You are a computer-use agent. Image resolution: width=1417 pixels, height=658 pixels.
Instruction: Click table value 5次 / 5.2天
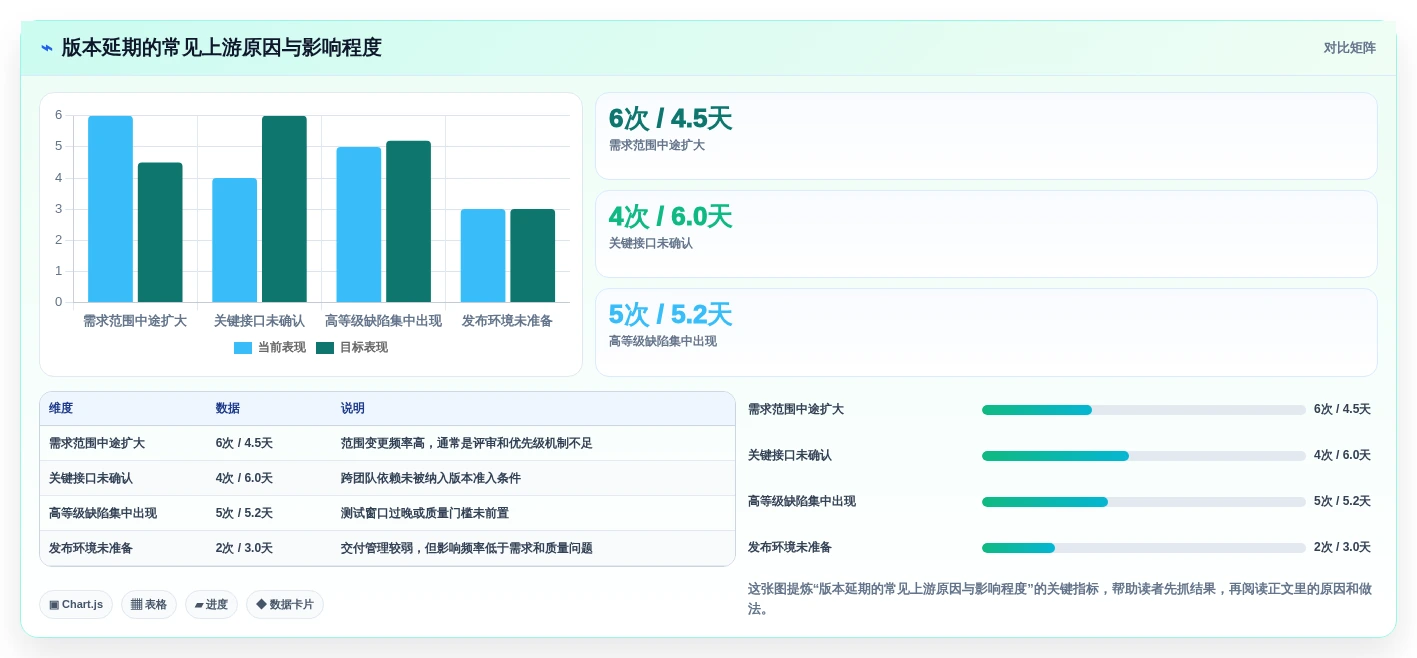[x=244, y=513]
